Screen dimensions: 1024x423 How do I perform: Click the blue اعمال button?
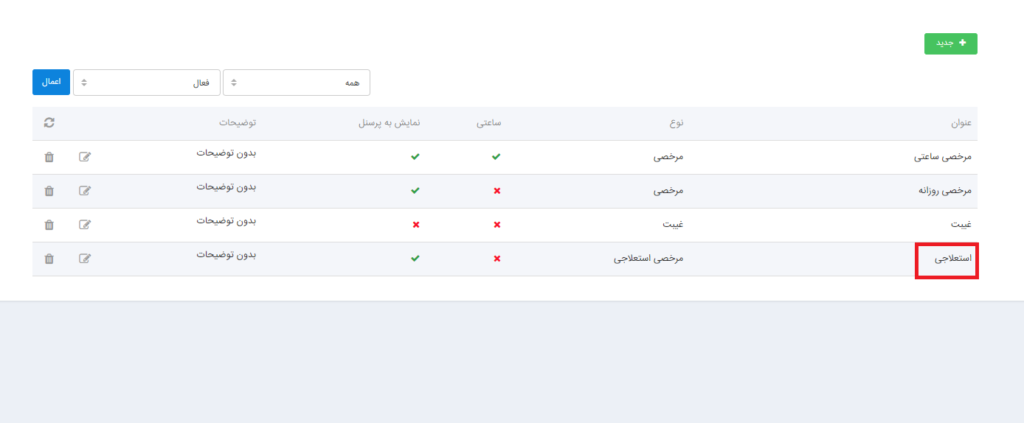tap(51, 82)
